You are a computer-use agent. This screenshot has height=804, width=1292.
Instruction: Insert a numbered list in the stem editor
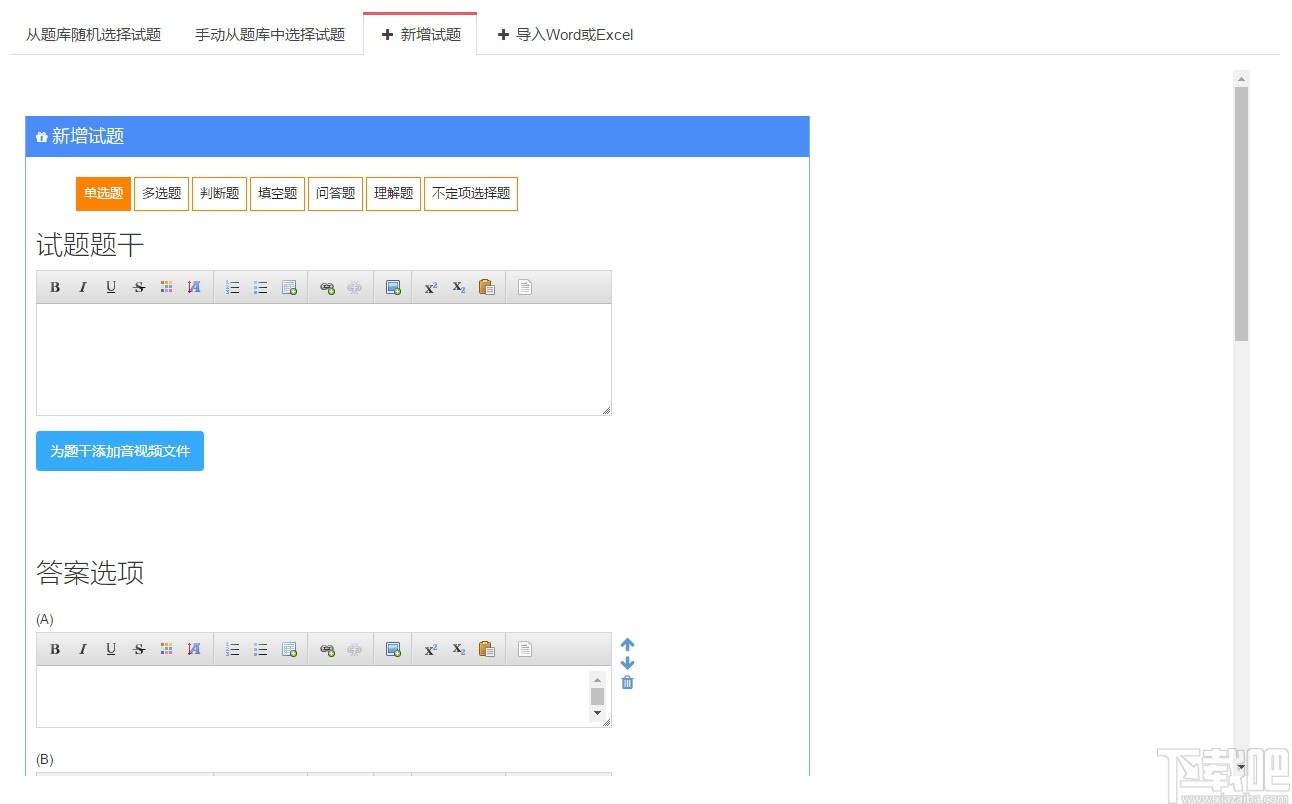click(232, 287)
